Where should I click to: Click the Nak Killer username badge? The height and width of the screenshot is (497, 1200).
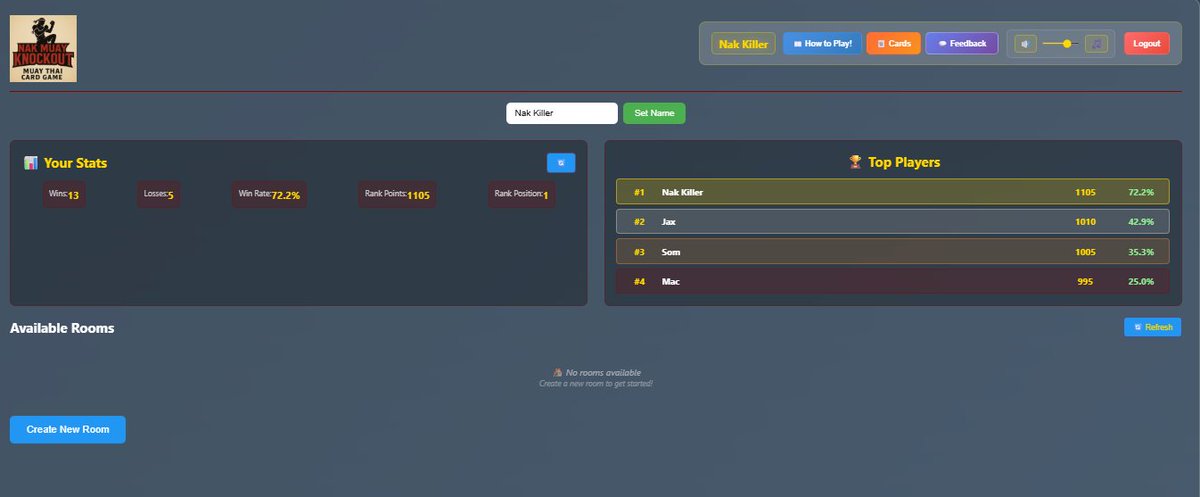tap(743, 44)
